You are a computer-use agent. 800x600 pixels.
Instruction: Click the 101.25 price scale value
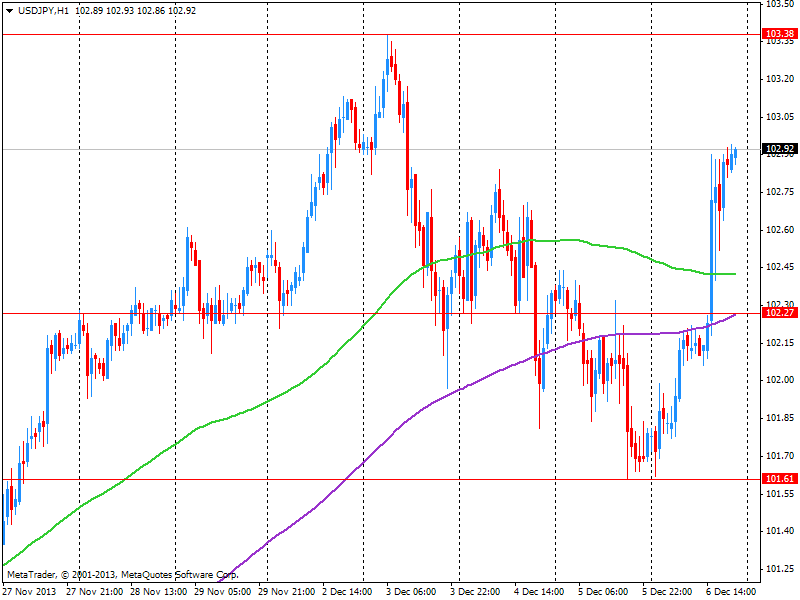(780, 568)
